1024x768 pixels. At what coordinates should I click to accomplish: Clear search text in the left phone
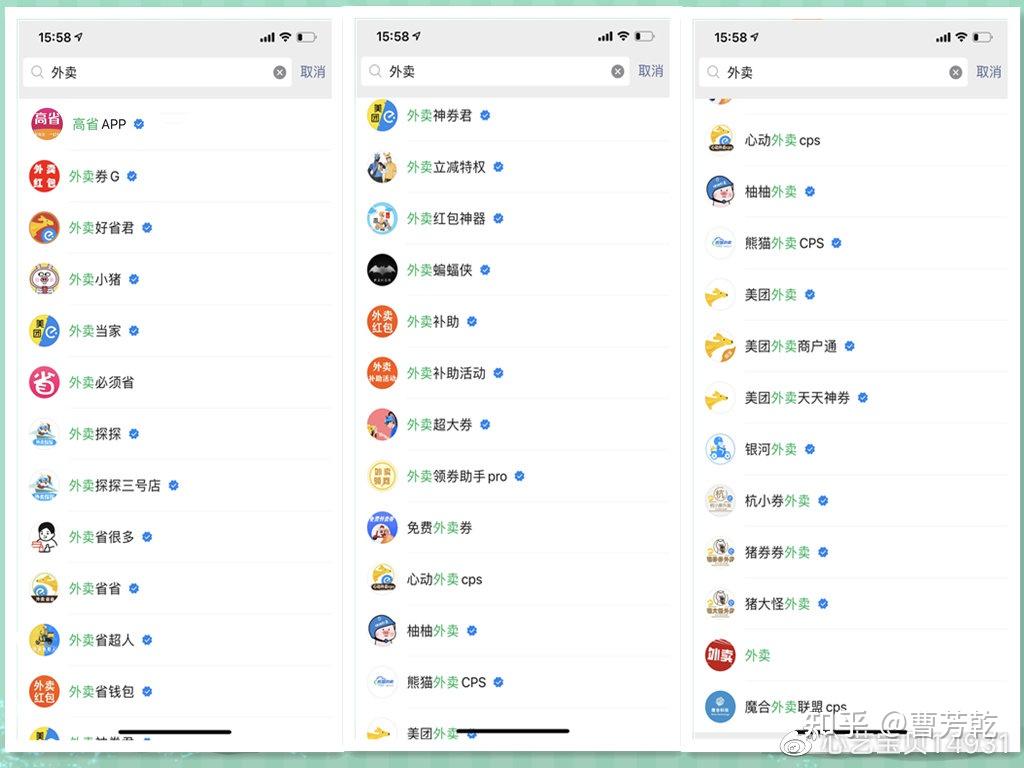pos(280,72)
